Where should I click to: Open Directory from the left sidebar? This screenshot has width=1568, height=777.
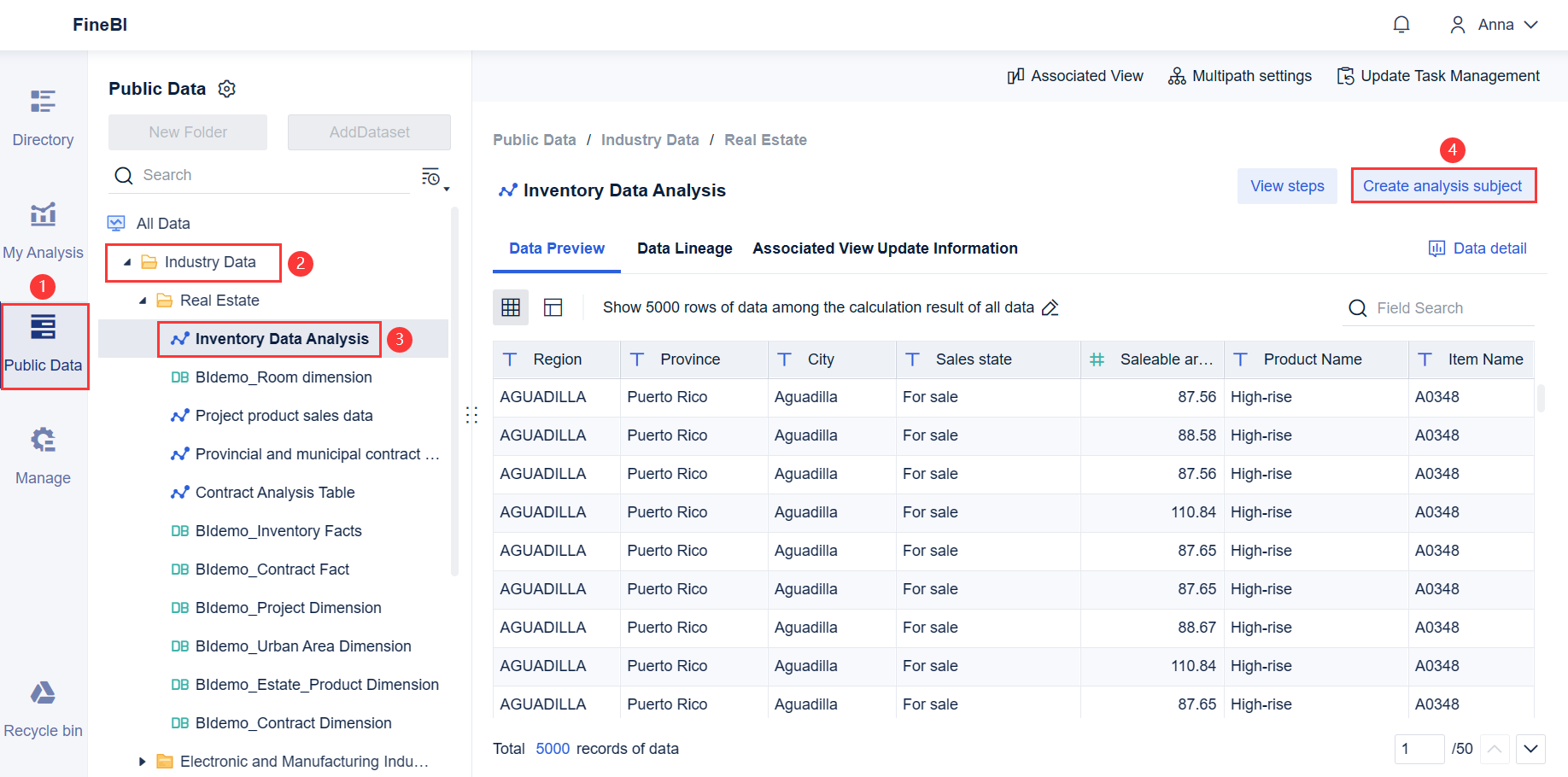tap(43, 117)
